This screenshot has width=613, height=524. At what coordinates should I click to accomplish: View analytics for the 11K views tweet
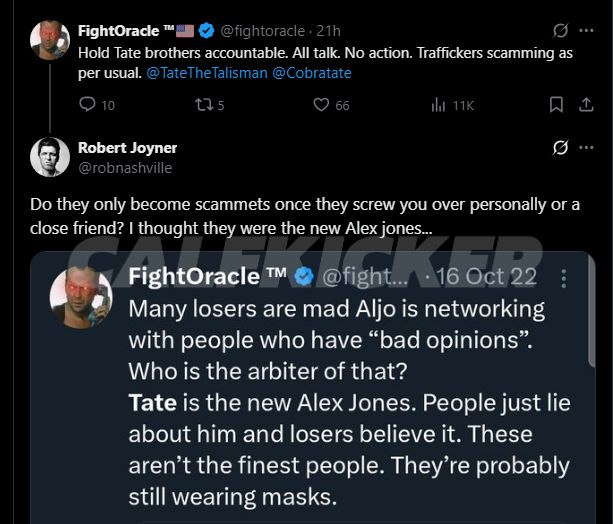coord(439,105)
